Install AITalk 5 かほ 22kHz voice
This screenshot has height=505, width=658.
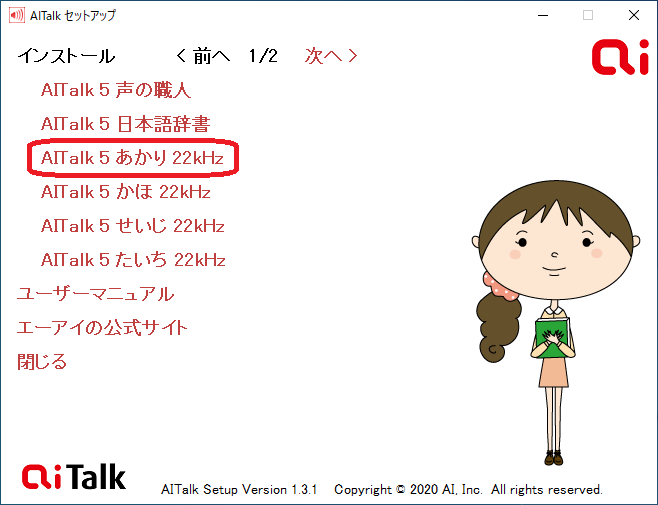point(125,192)
